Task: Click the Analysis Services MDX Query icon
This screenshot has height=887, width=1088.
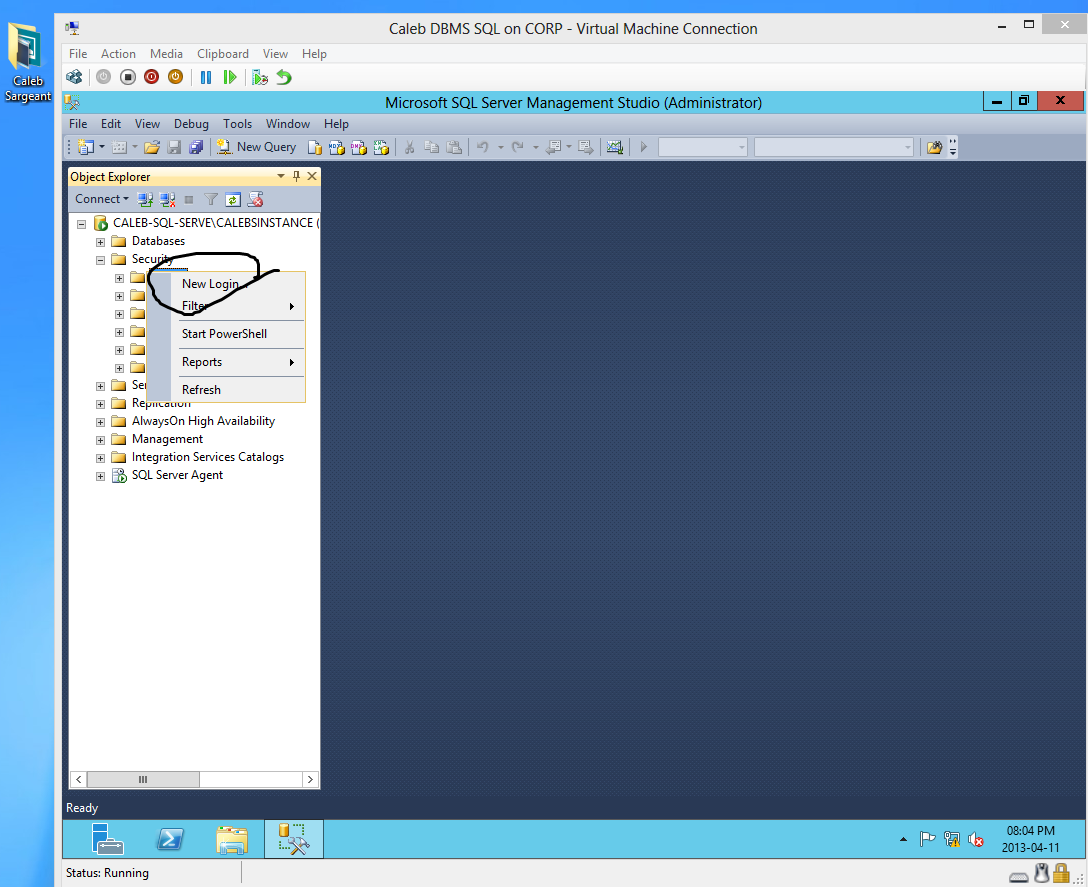Action: [x=337, y=147]
